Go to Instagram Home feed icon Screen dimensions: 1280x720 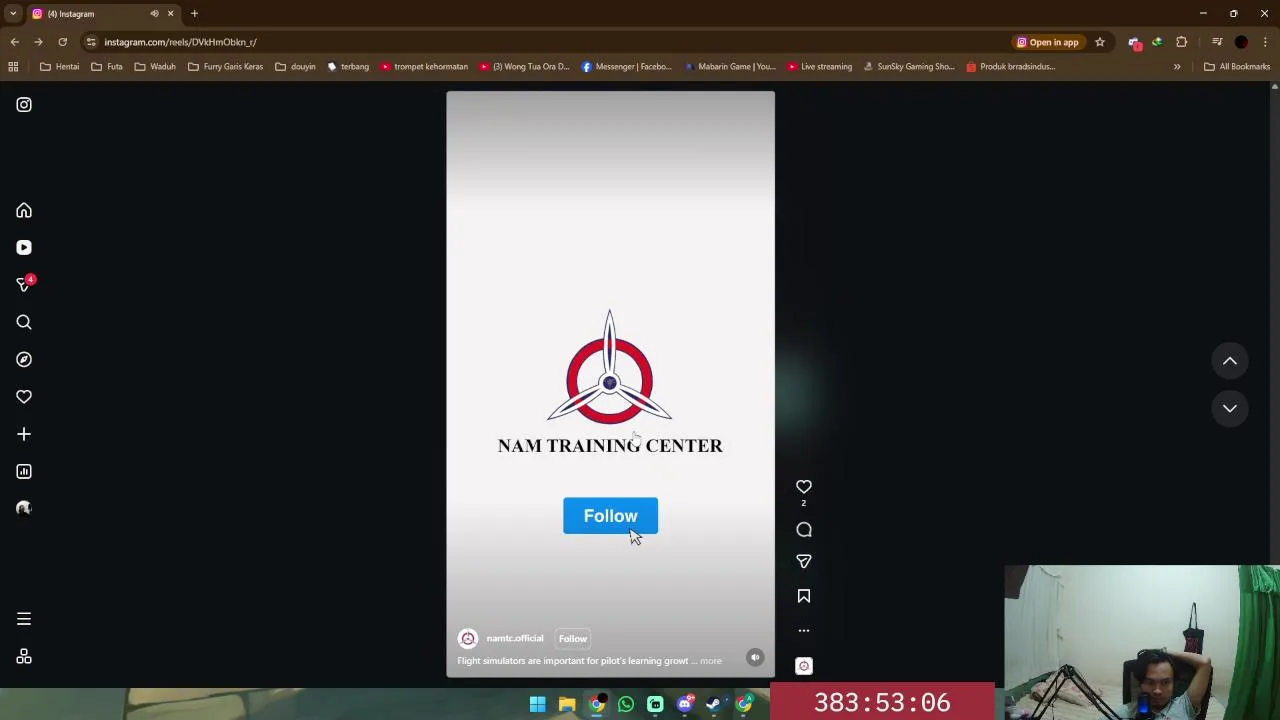coord(24,211)
